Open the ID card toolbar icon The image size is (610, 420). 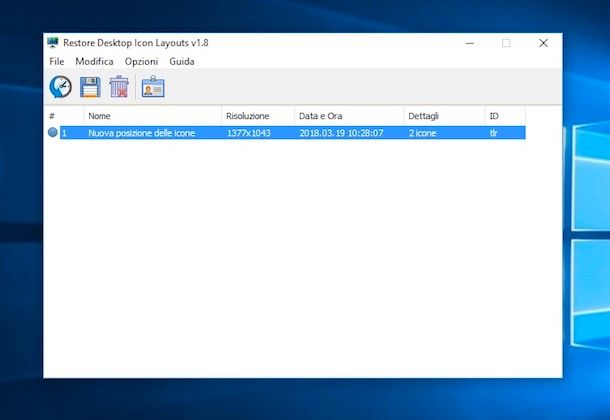click(x=153, y=86)
